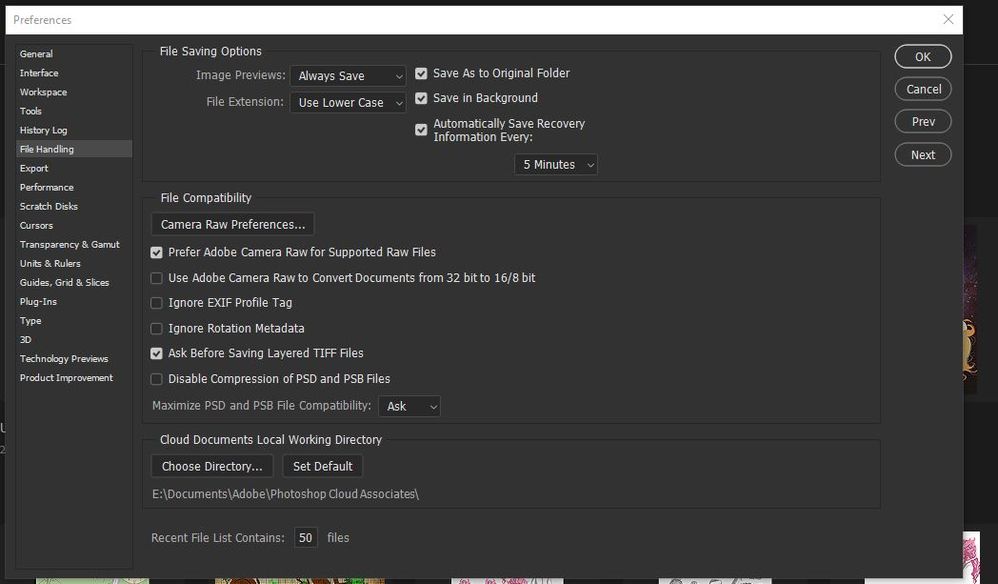Open the File Extension dropdown
Image resolution: width=998 pixels, height=584 pixels.
348,102
